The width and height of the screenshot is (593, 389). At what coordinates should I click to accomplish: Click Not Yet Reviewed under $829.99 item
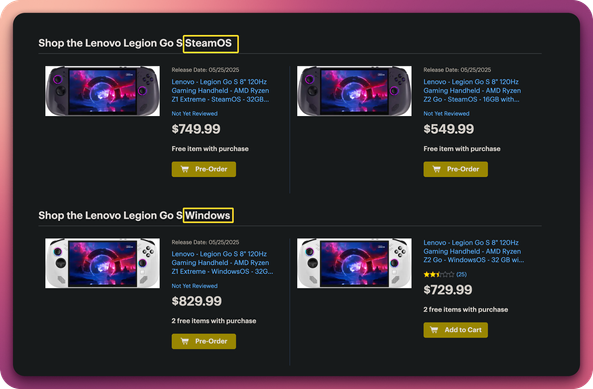[194, 286]
